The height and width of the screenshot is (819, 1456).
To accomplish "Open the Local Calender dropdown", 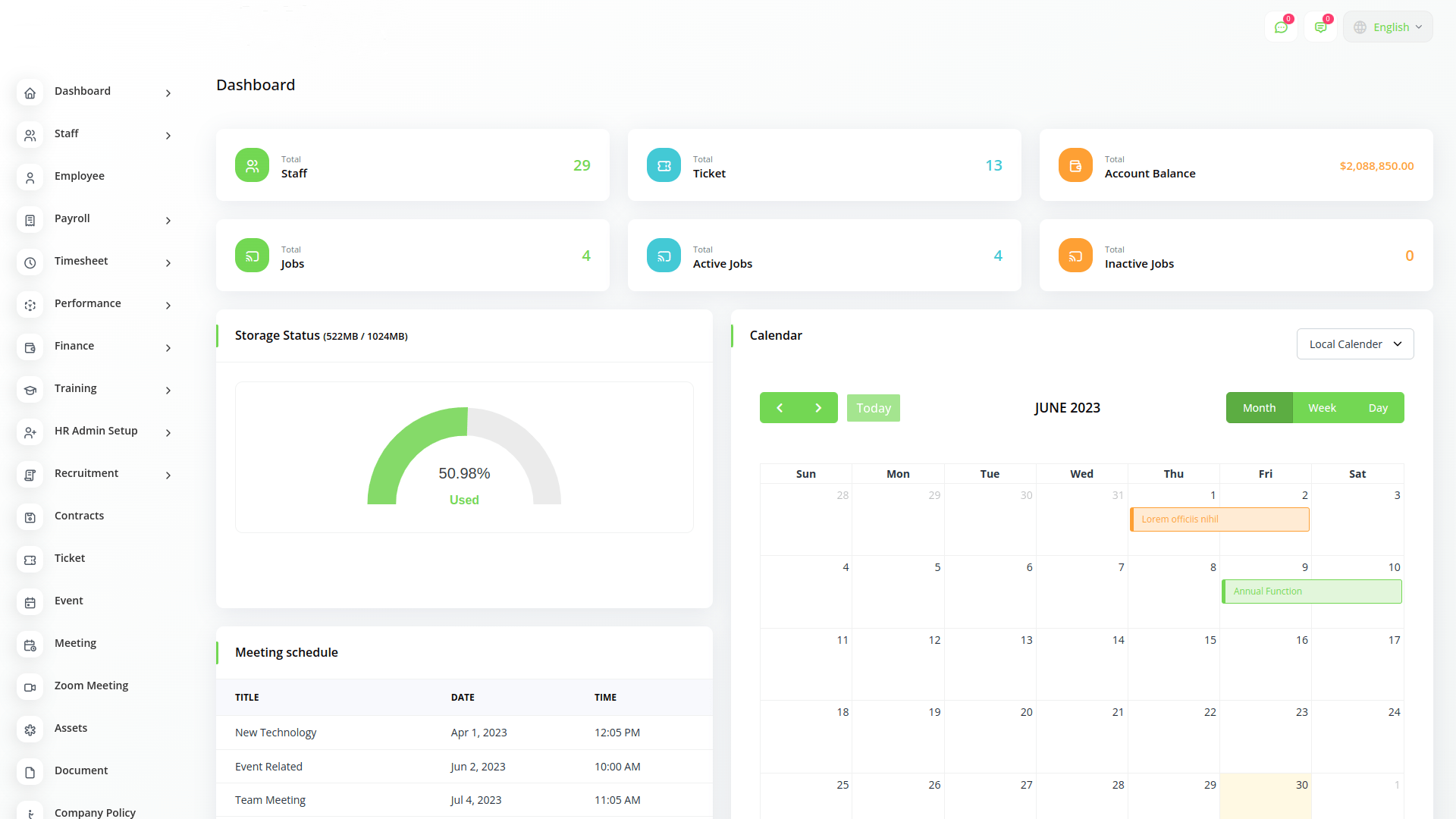I will (x=1354, y=344).
